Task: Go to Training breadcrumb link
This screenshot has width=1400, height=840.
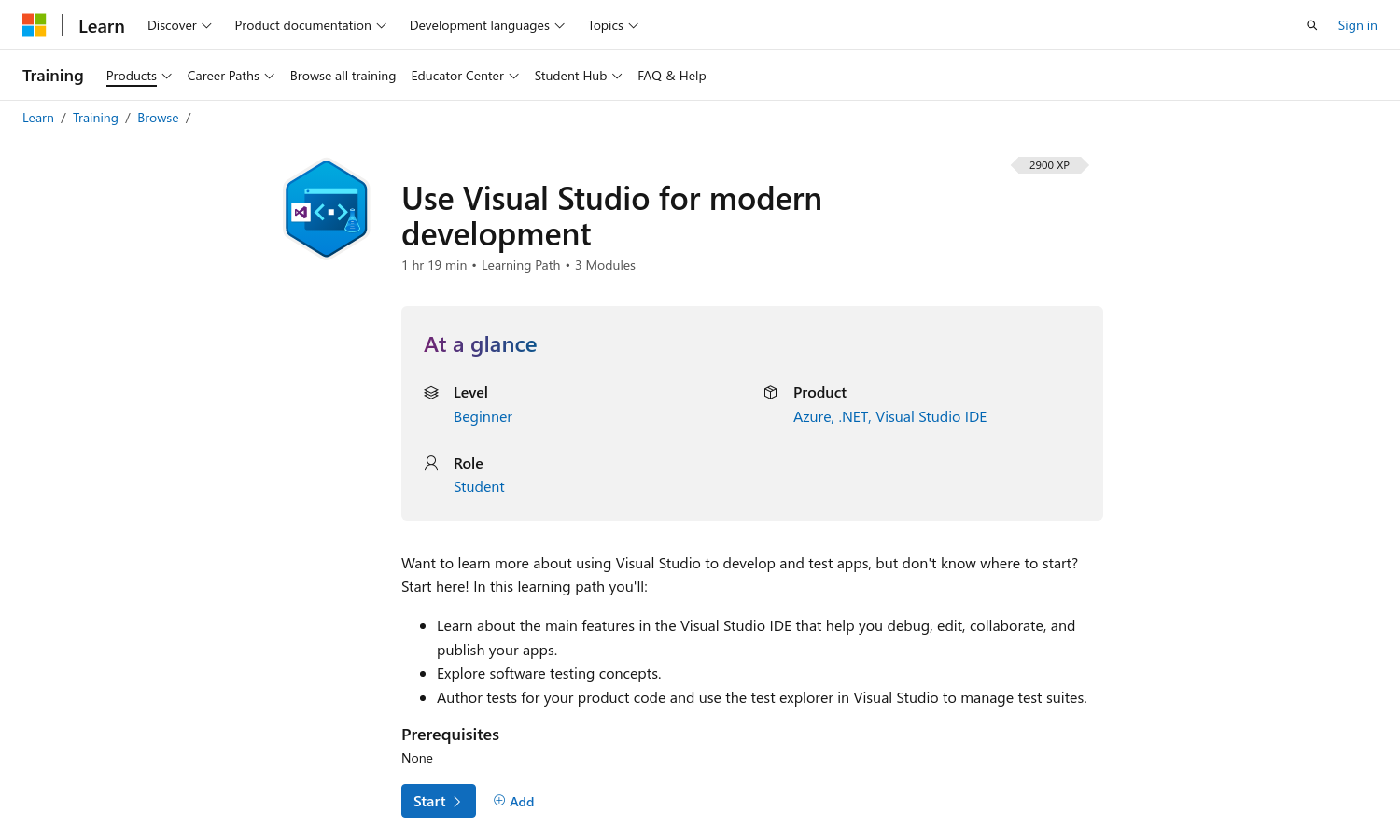Action: [x=95, y=118]
